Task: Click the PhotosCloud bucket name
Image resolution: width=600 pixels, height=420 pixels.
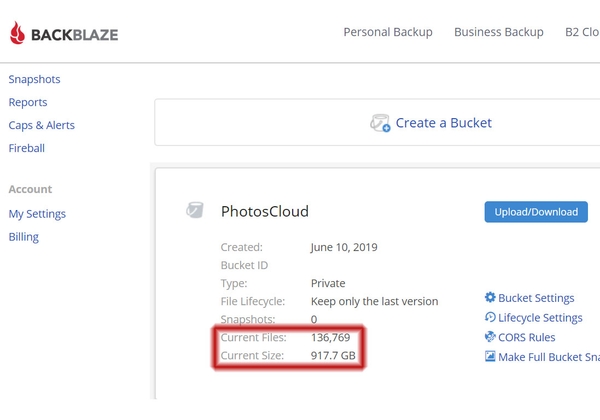Action: 265,212
